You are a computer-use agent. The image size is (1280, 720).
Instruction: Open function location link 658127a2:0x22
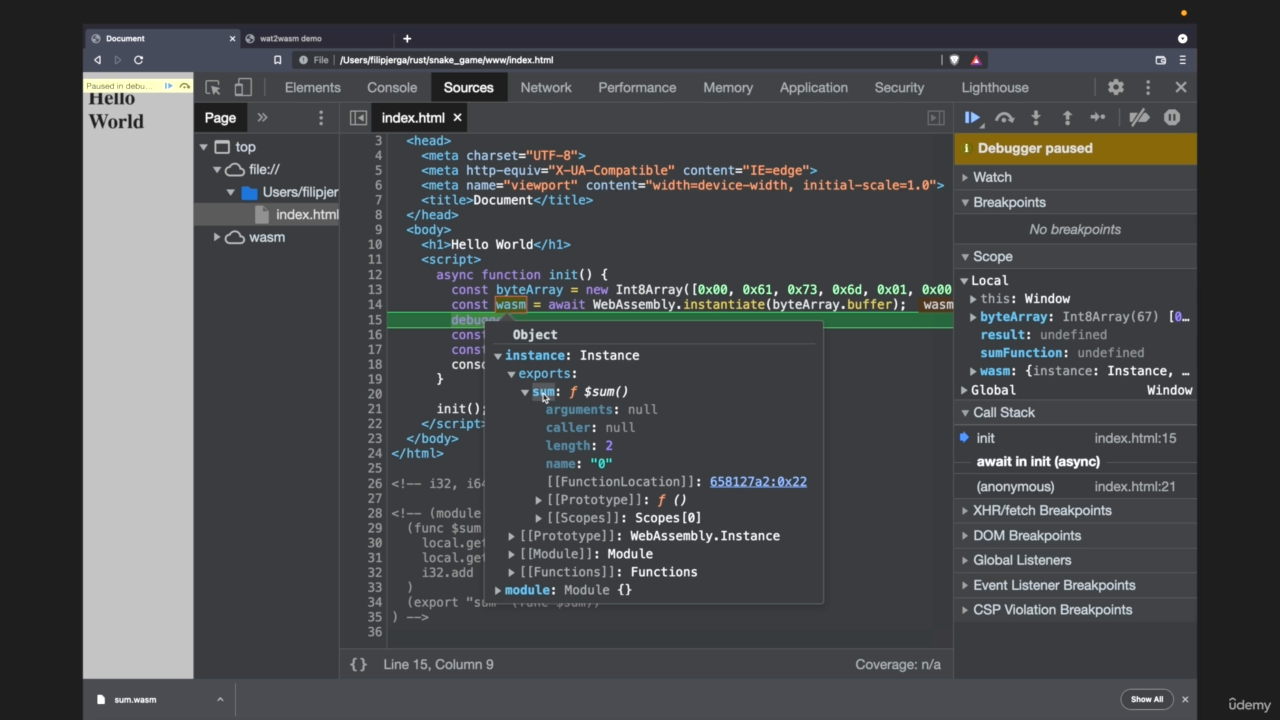tap(758, 482)
